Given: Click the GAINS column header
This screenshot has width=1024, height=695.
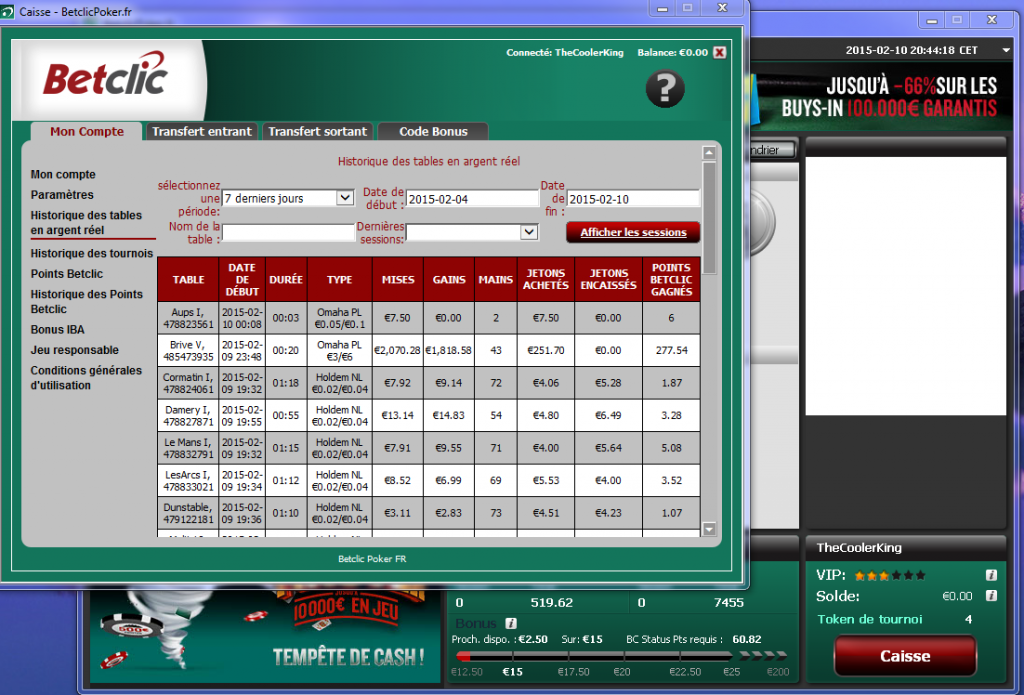Looking at the screenshot, I should (x=449, y=280).
